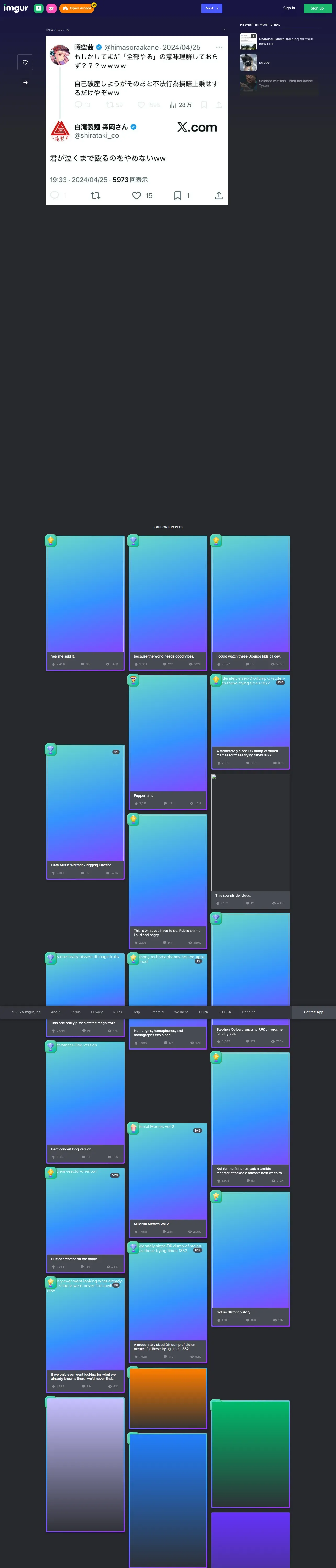Click the trophy badge on "Not so distant history" card
The width and height of the screenshot is (336, 1568).
pyautogui.click(x=216, y=1197)
